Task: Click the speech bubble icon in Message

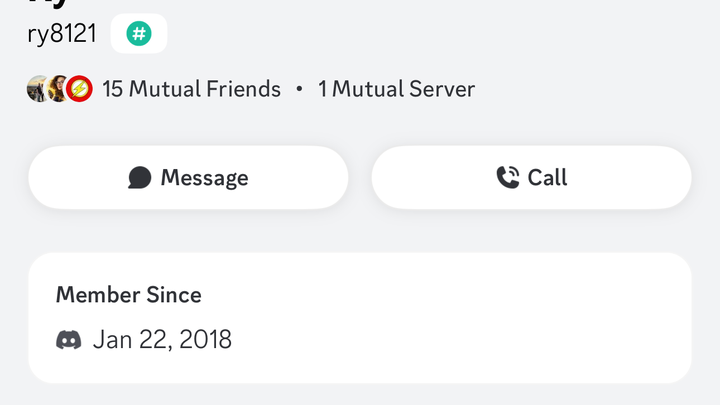Action: (x=140, y=178)
